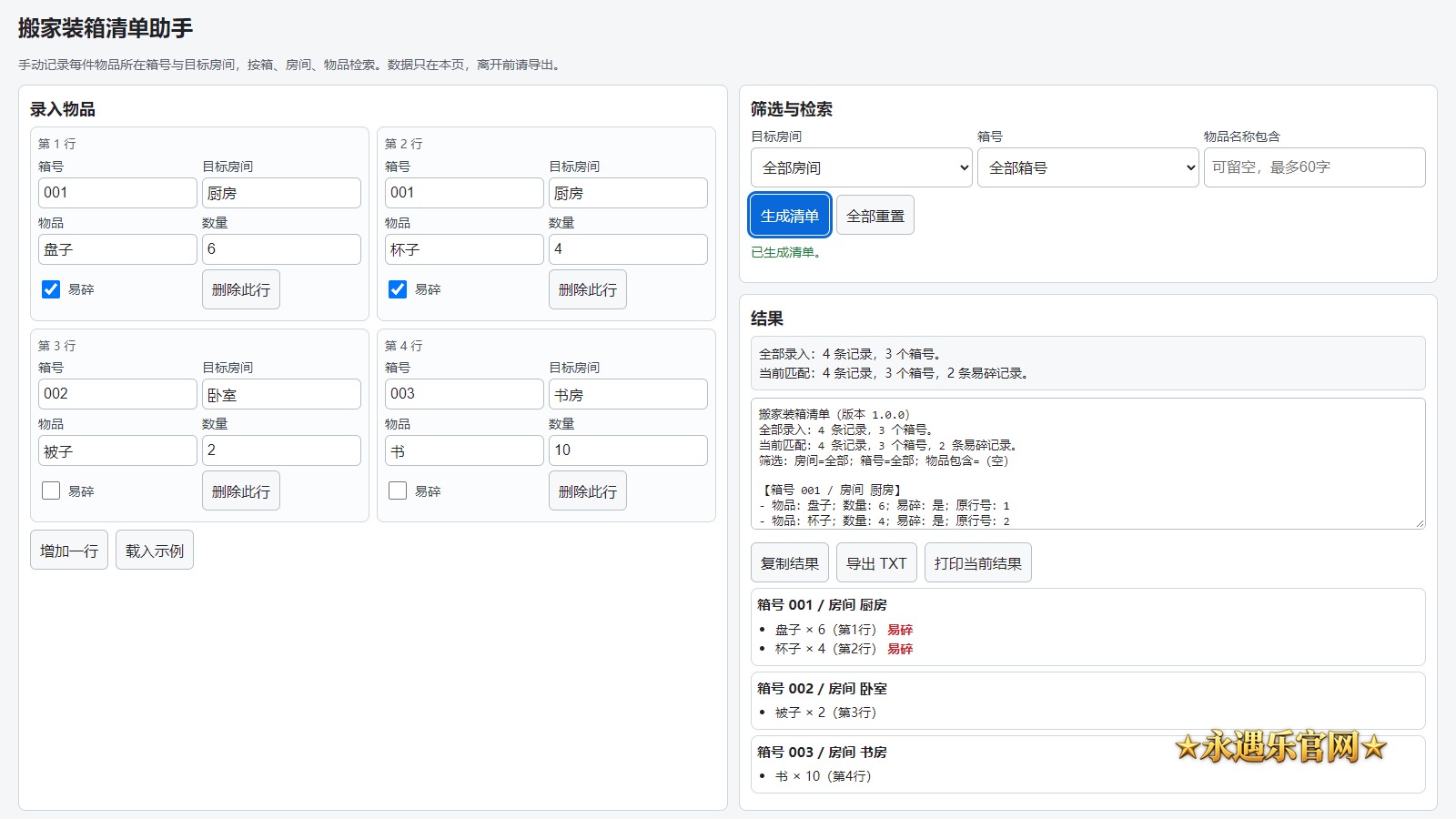This screenshot has height=819, width=1456.
Task: Click 增加一行 to add a row
Action: click(x=69, y=551)
